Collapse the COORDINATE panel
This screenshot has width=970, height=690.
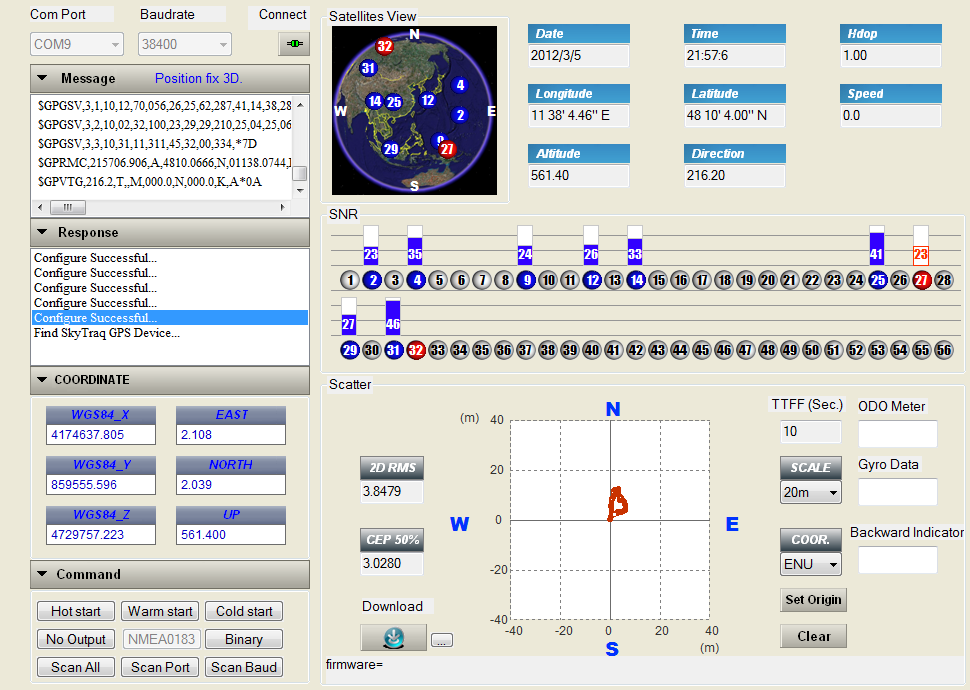42,379
